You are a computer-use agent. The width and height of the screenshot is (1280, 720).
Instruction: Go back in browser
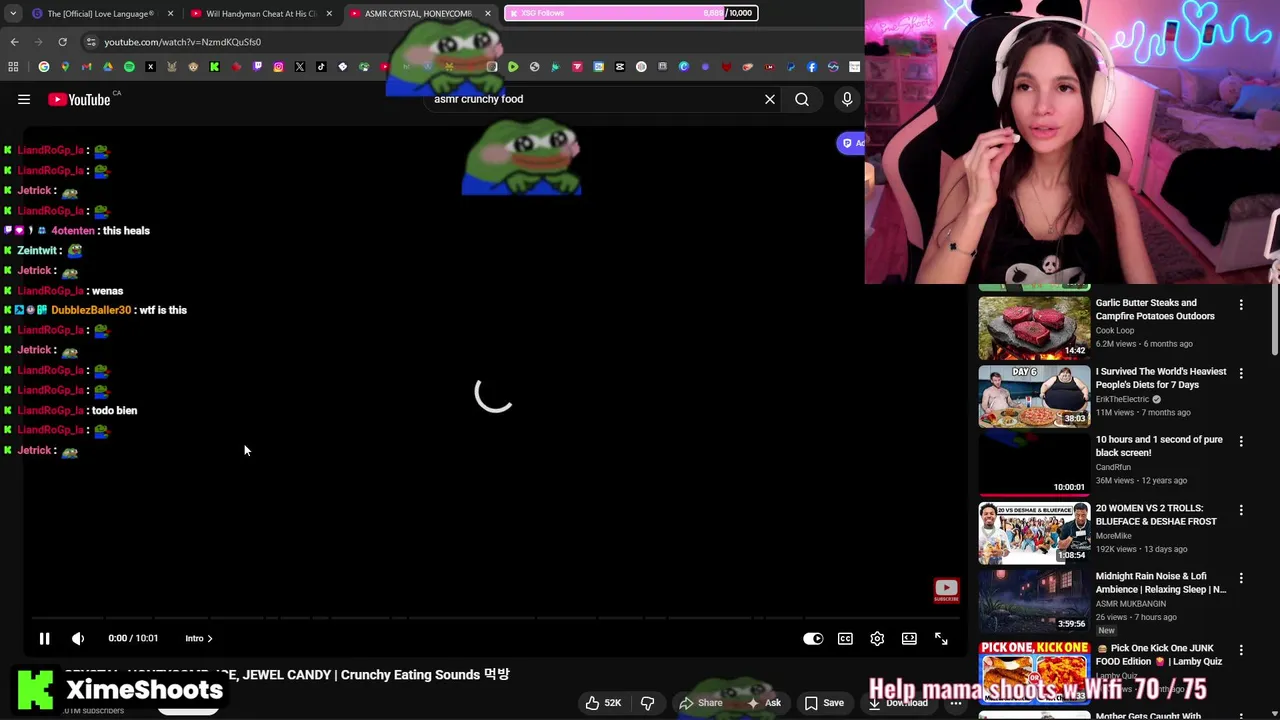pyautogui.click(x=14, y=42)
